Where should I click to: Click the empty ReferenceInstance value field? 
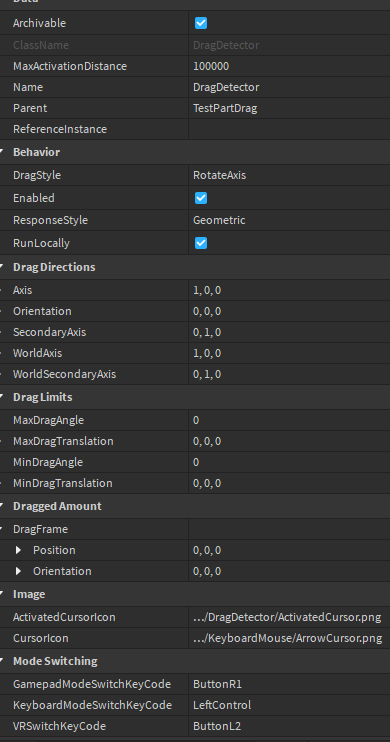coord(289,129)
